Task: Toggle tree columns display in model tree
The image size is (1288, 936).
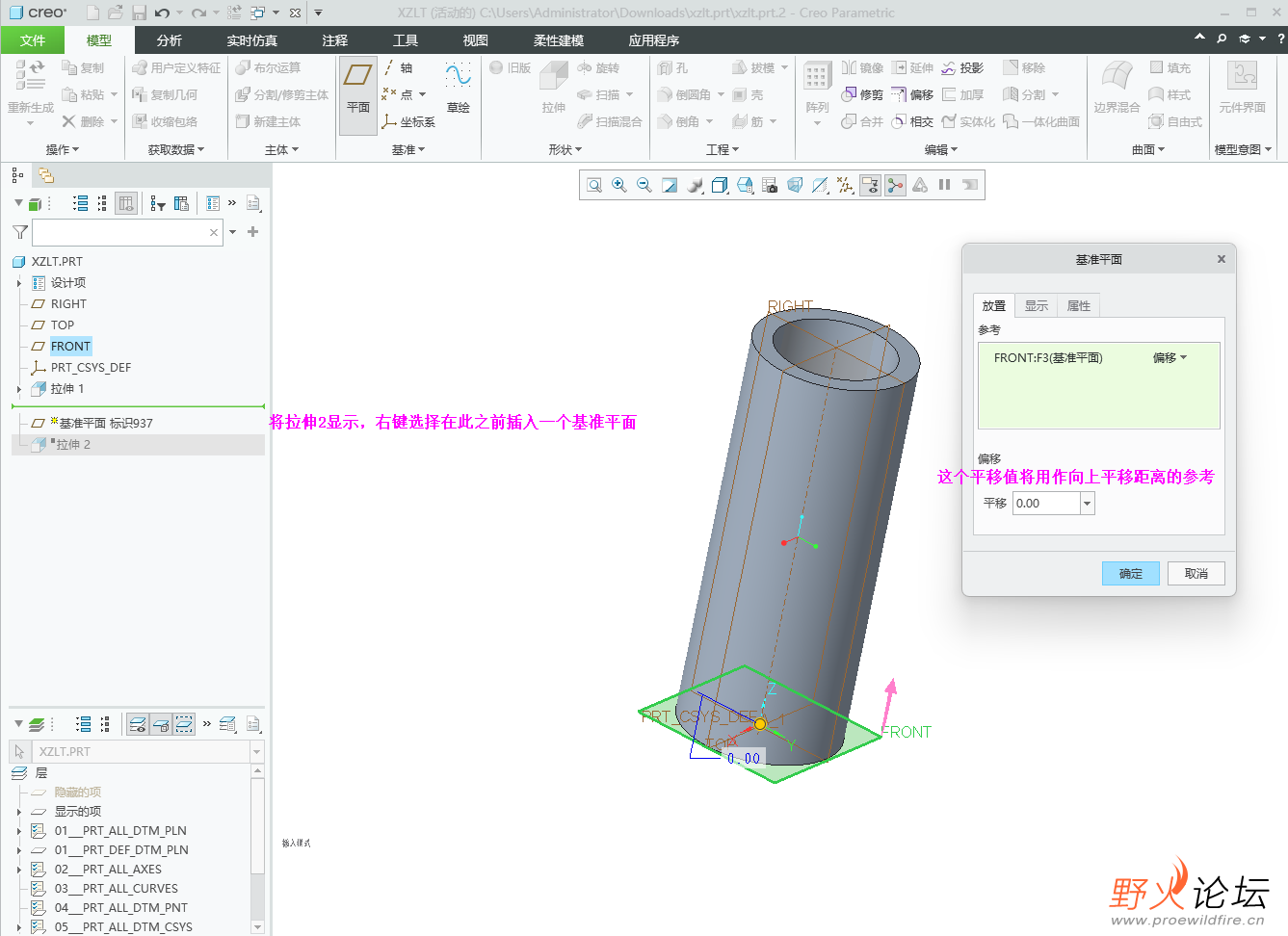Action: pyautogui.click(x=126, y=203)
